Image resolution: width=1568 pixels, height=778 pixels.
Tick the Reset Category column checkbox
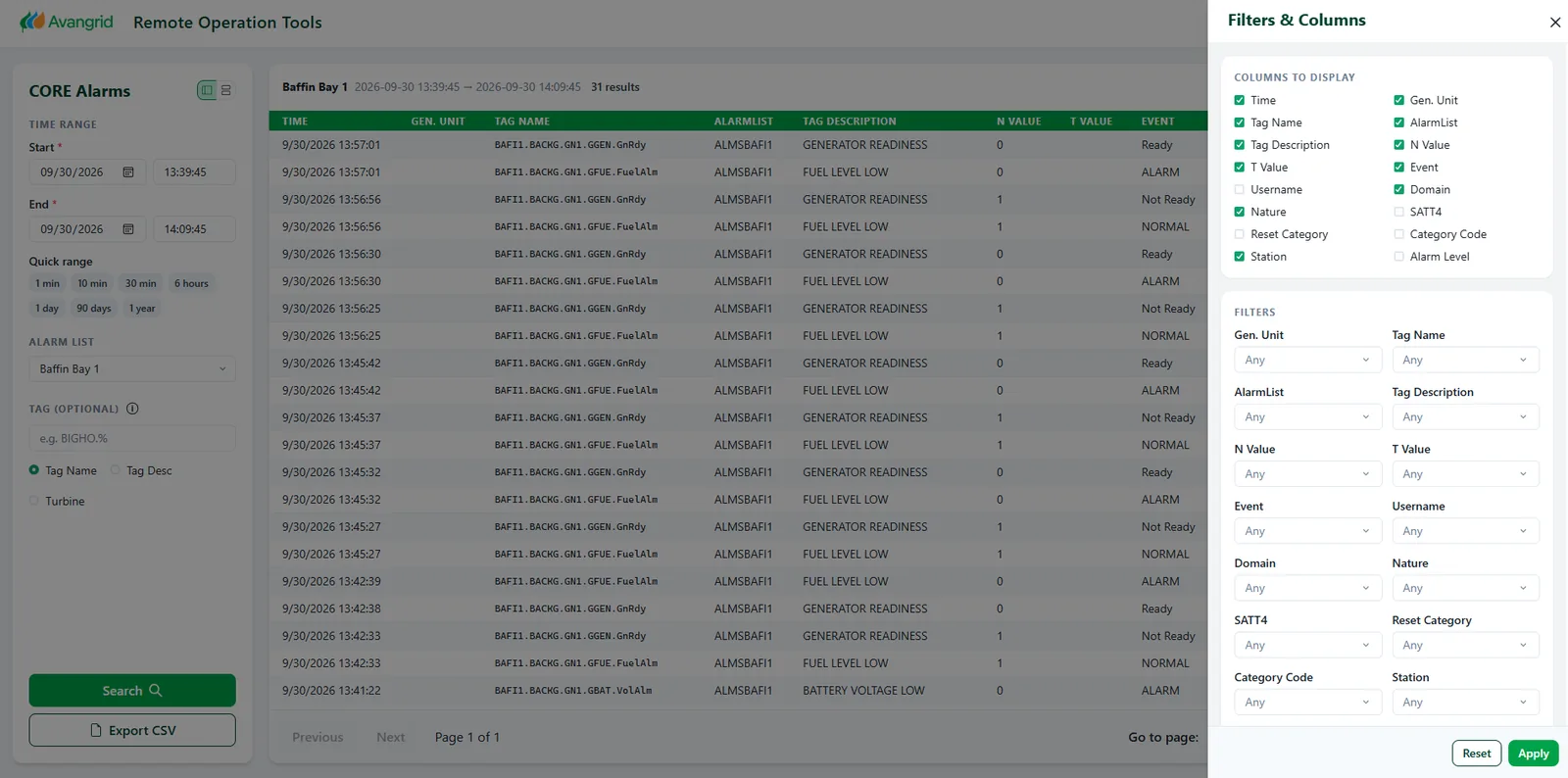click(x=1240, y=234)
